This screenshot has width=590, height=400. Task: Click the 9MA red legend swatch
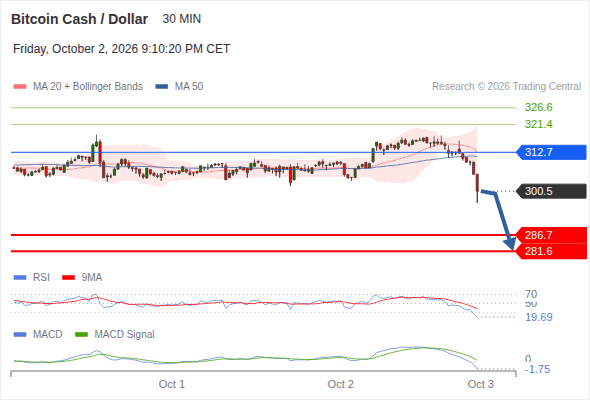pos(68,278)
